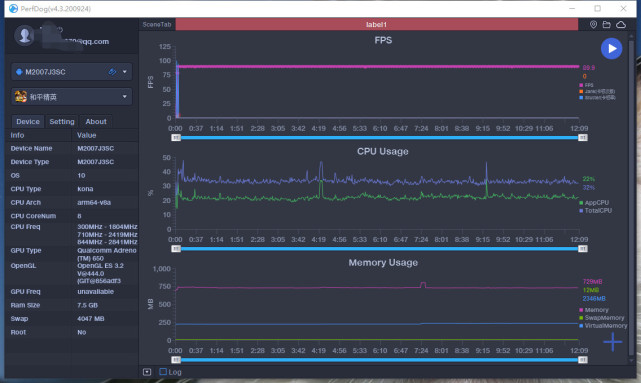Click the FPS chart range slider left handle

[176, 138]
